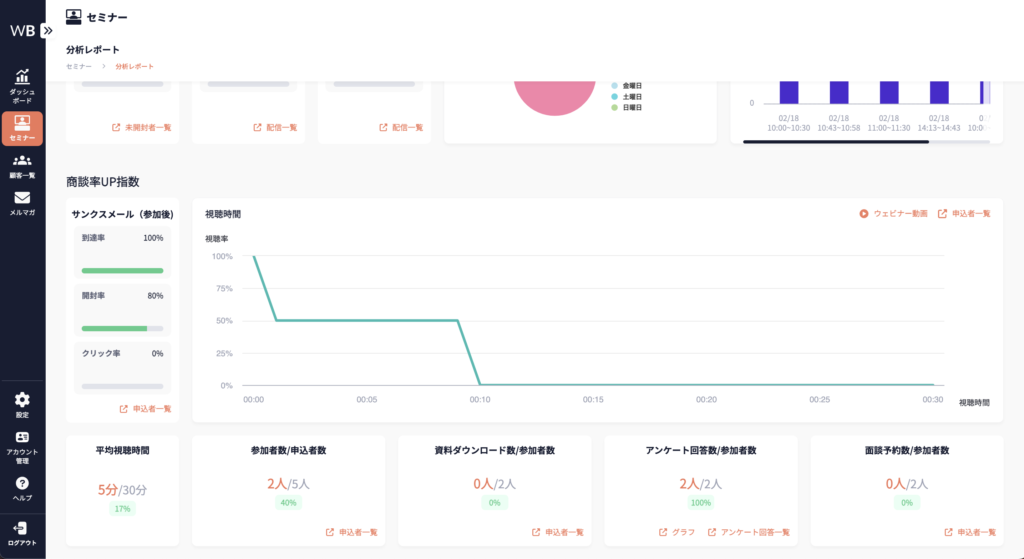Play the ウェビナー動画 video link
1024x559 pixels.
click(893, 213)
